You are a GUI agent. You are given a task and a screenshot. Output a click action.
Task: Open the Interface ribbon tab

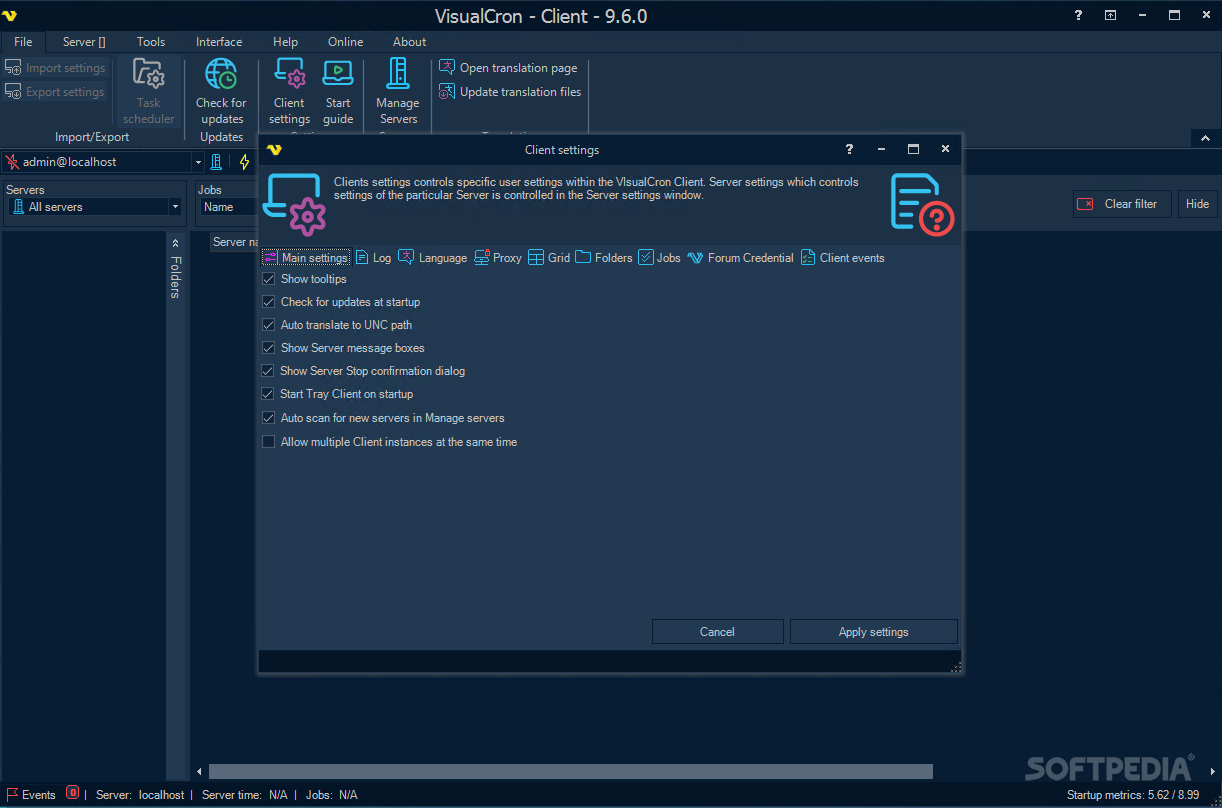point(219,42)
